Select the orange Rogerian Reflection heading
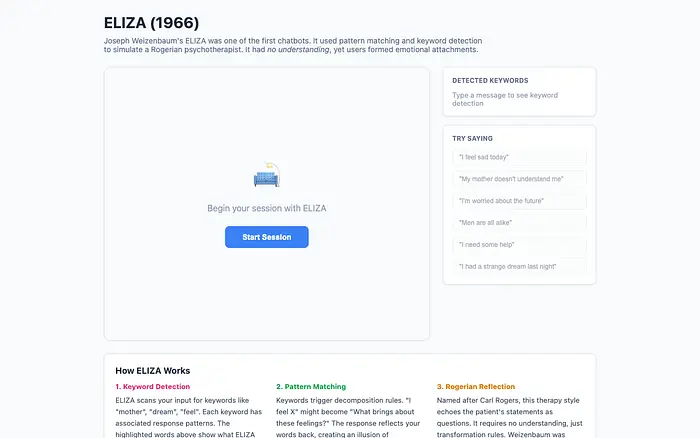Viewport: 700px width, 438px height. click(475, 386)
